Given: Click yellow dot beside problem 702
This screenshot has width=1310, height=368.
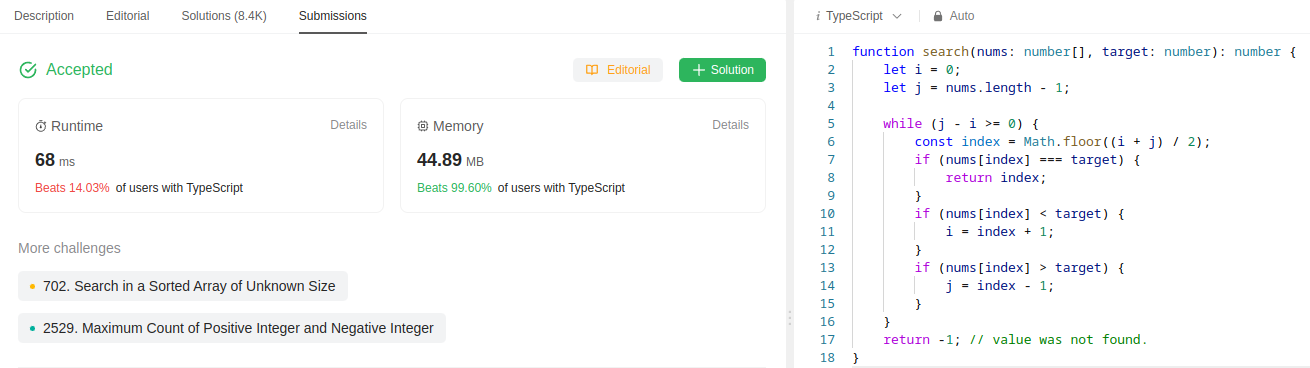Looking at the screenshot, I should tap(32, 286).
